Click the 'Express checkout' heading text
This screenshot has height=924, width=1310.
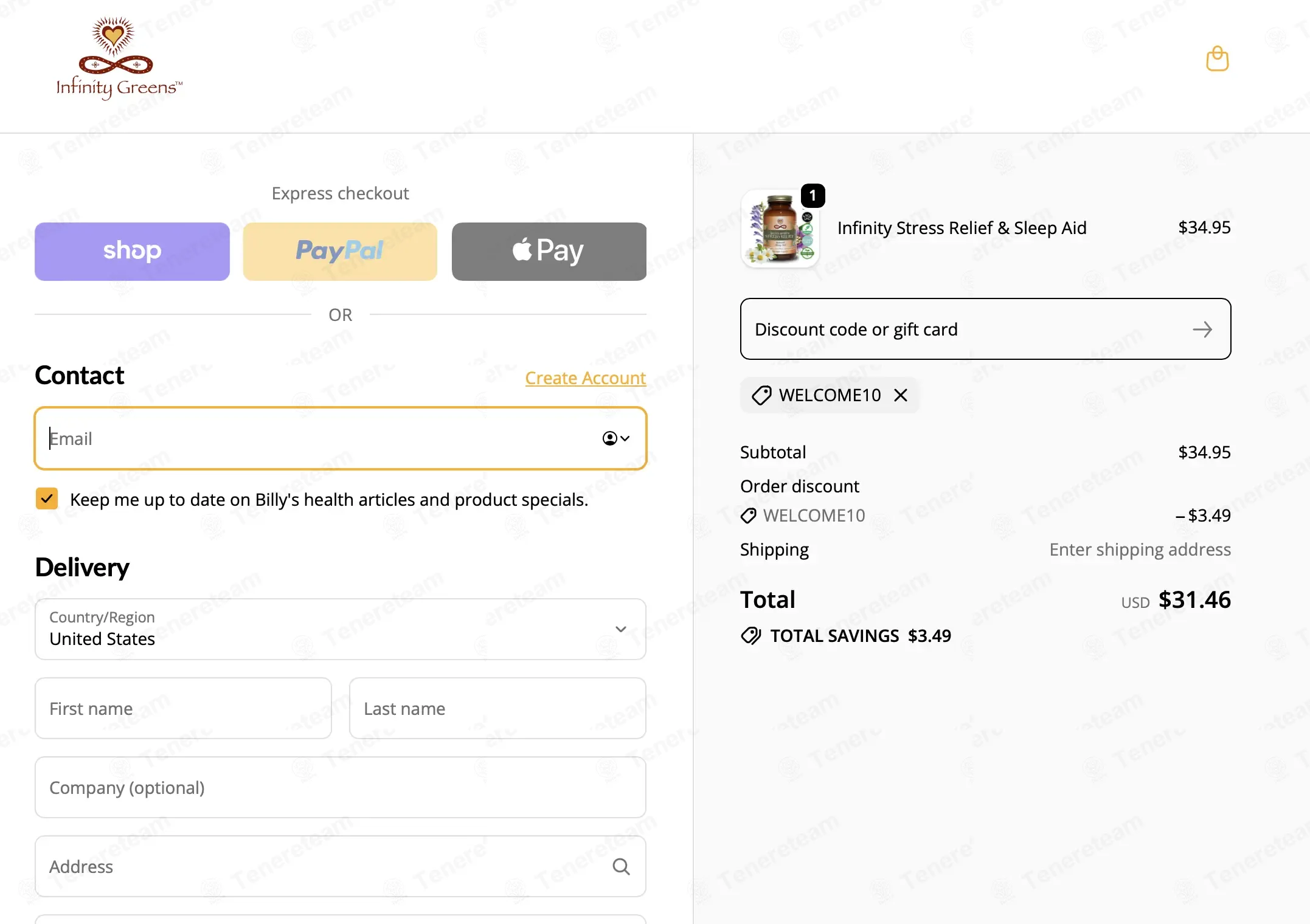tap(341, 193)
